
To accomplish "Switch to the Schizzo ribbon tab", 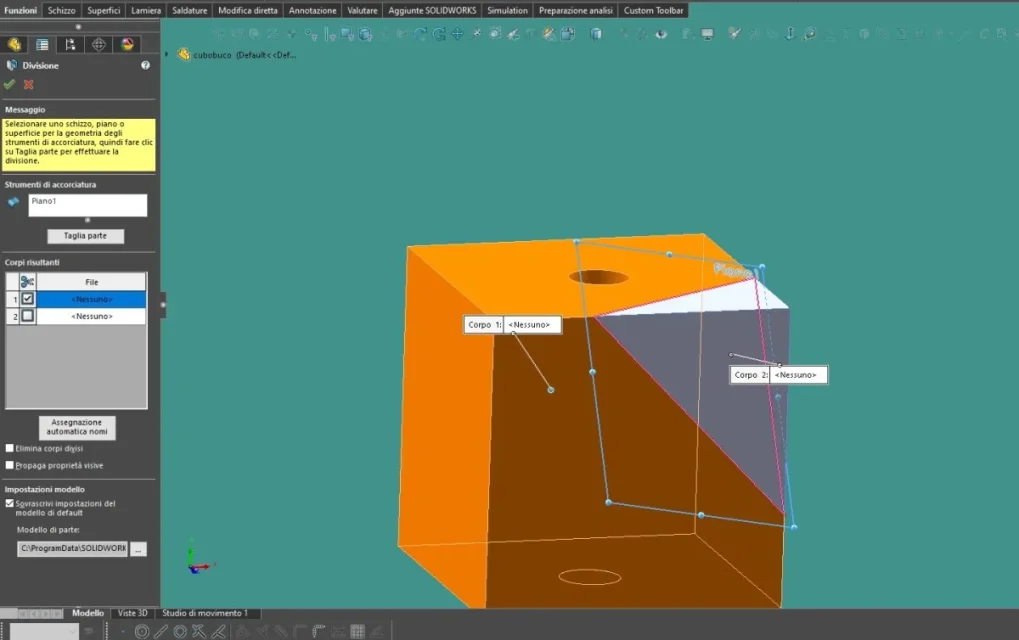I will 62,10.
